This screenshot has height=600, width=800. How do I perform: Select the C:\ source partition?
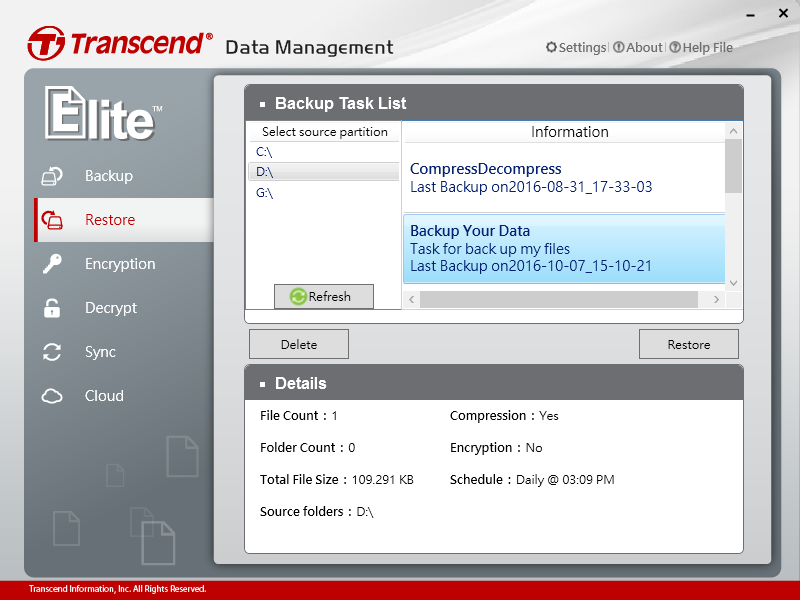264,152
